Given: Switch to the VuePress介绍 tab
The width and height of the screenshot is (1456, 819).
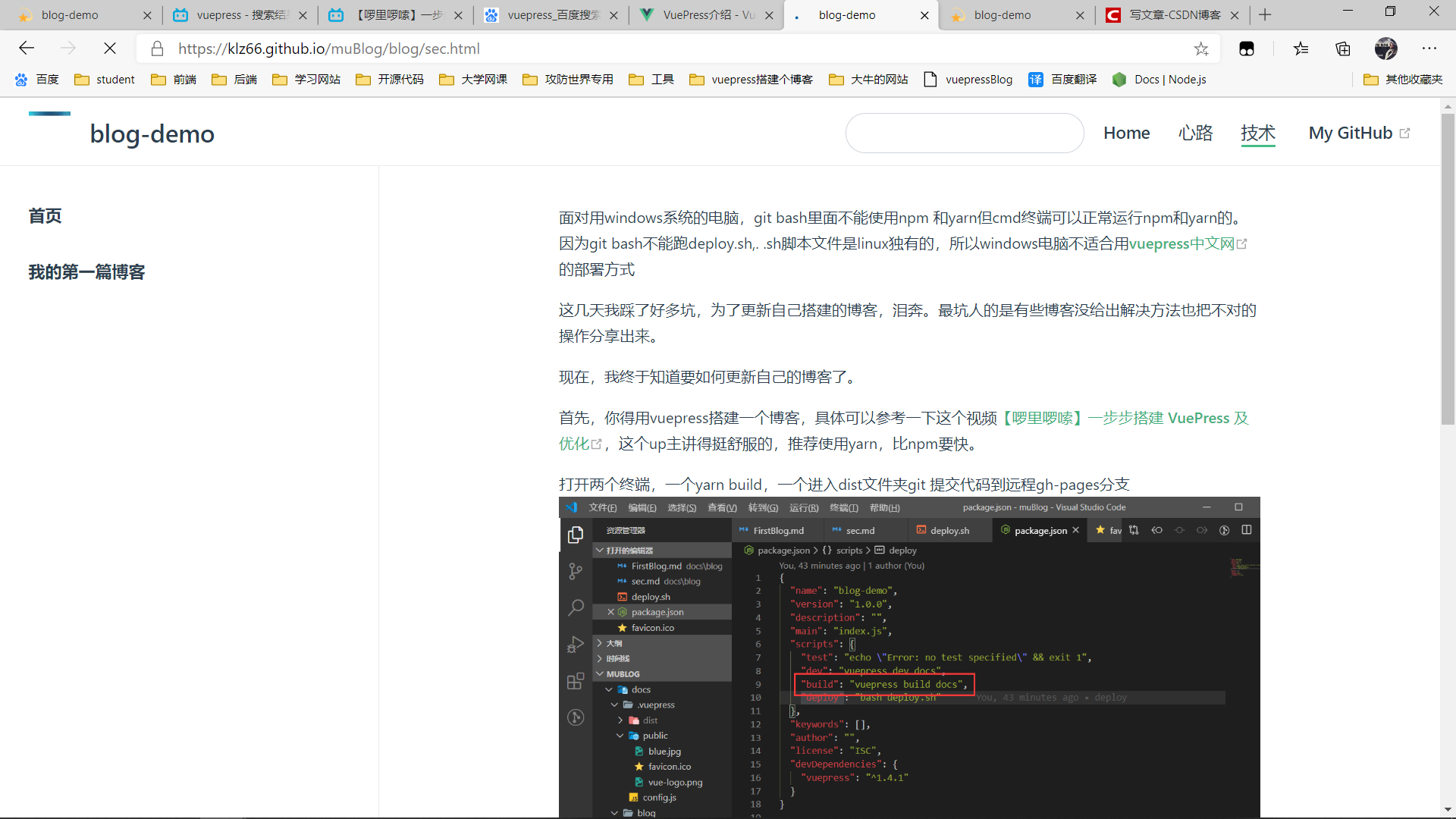Looking at the screenshot, I should point(705,14).
